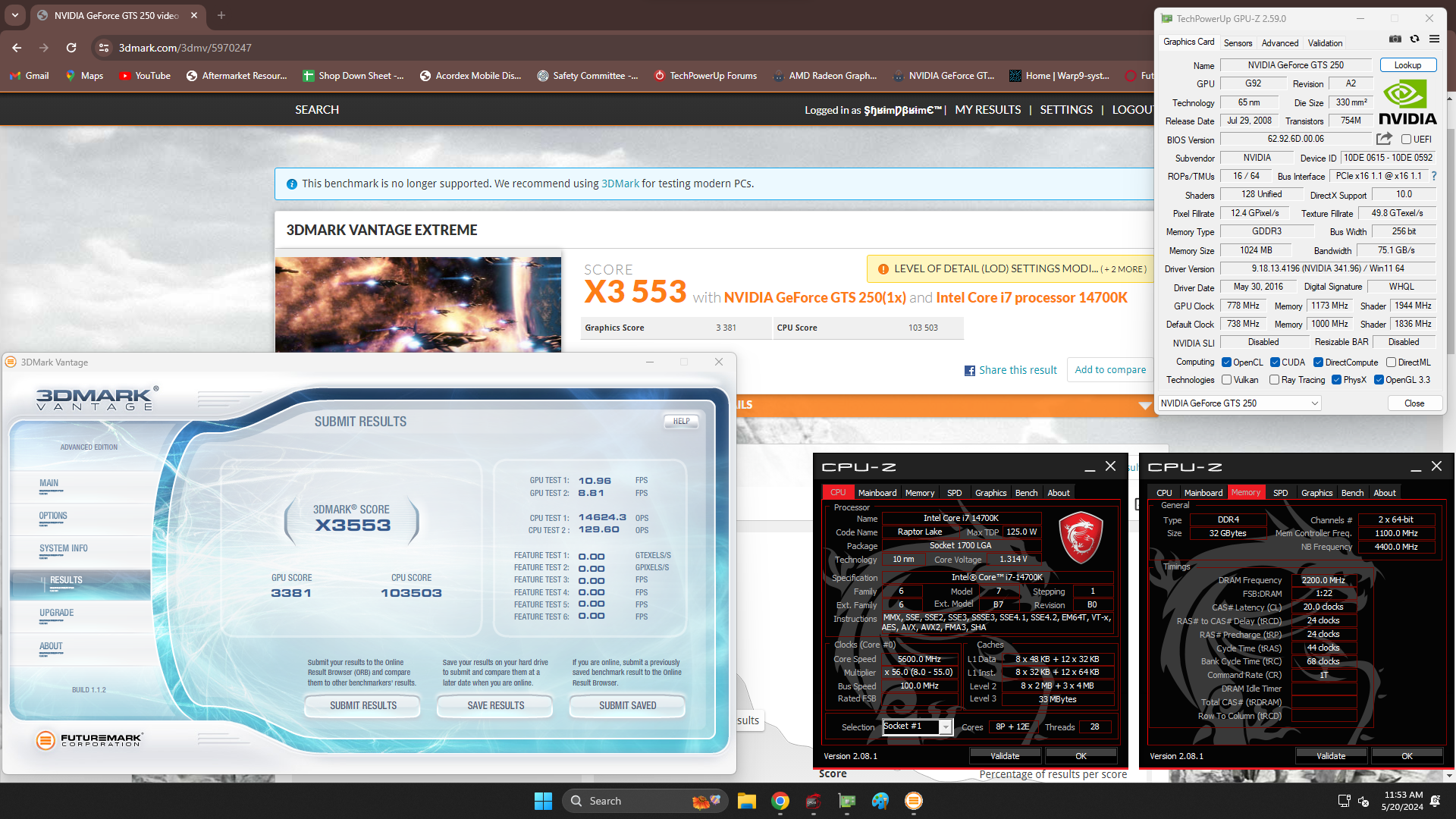Screen dimensions: 1456x819
Task: Open Bench tab in left CPU-Z window
Action: [x=1026, y=493]
